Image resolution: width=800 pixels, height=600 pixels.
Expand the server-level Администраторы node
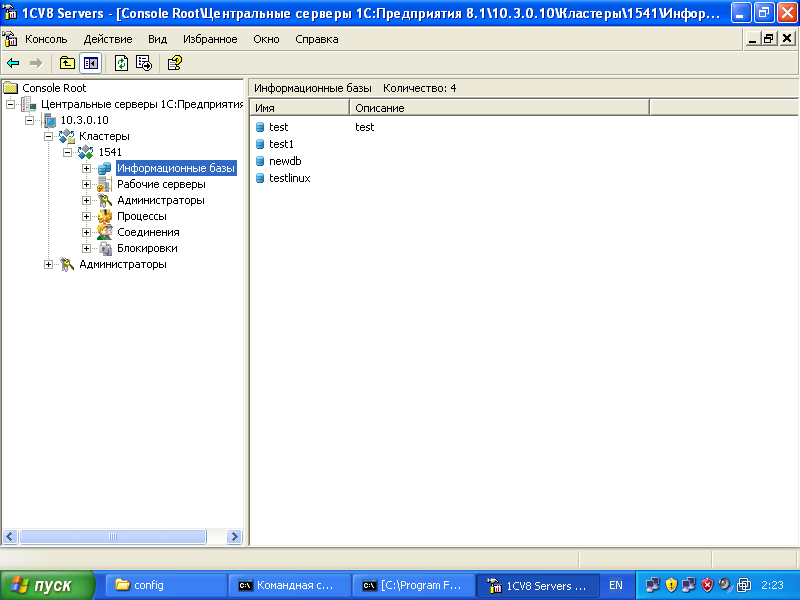[x=48, y=264]
